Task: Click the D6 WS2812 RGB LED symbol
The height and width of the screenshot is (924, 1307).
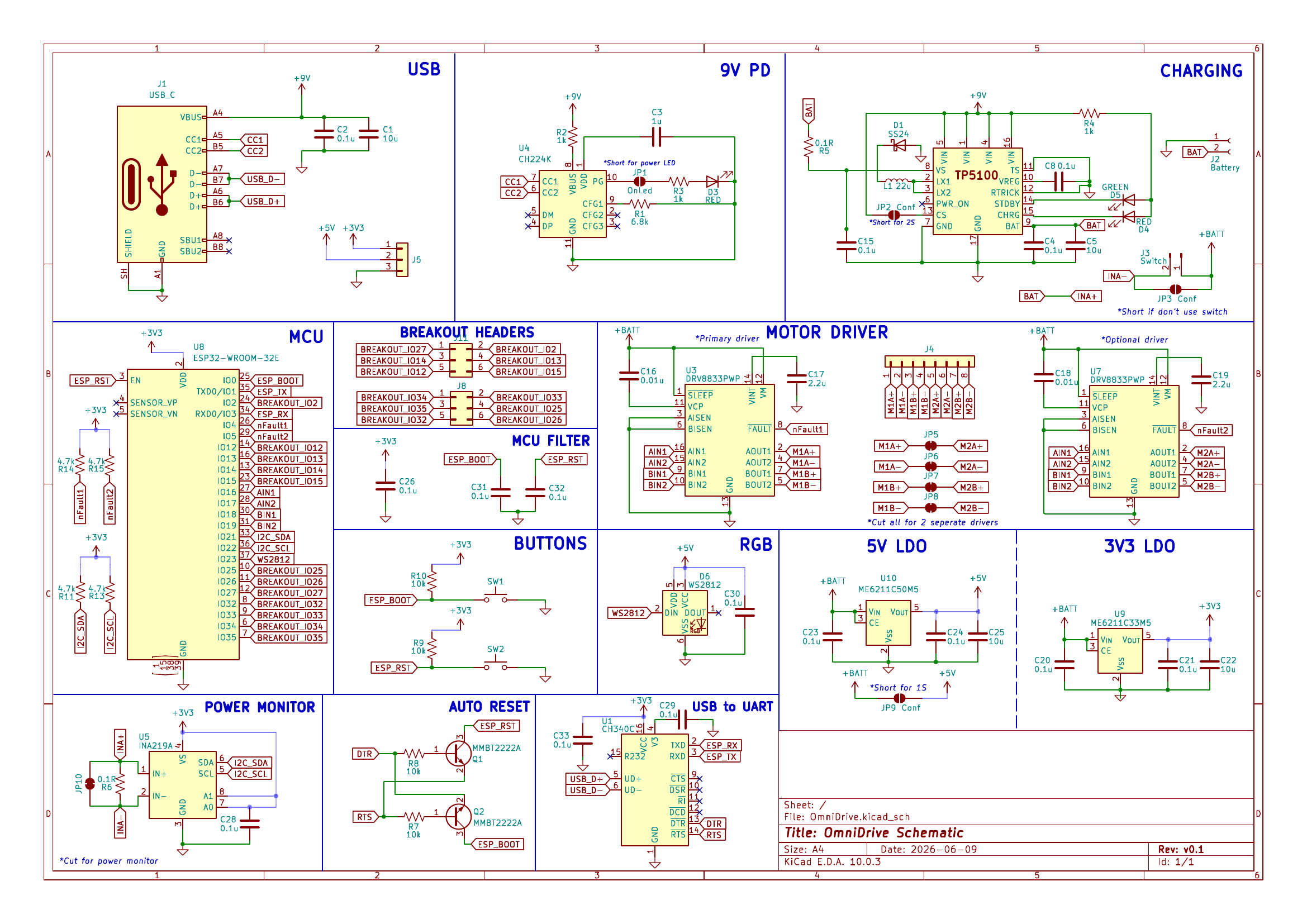Action: click(685, 613)
